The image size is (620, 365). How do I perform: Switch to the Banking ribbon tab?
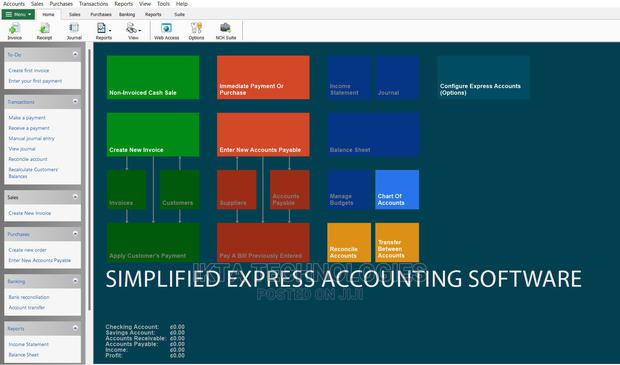tap(127, 14)
